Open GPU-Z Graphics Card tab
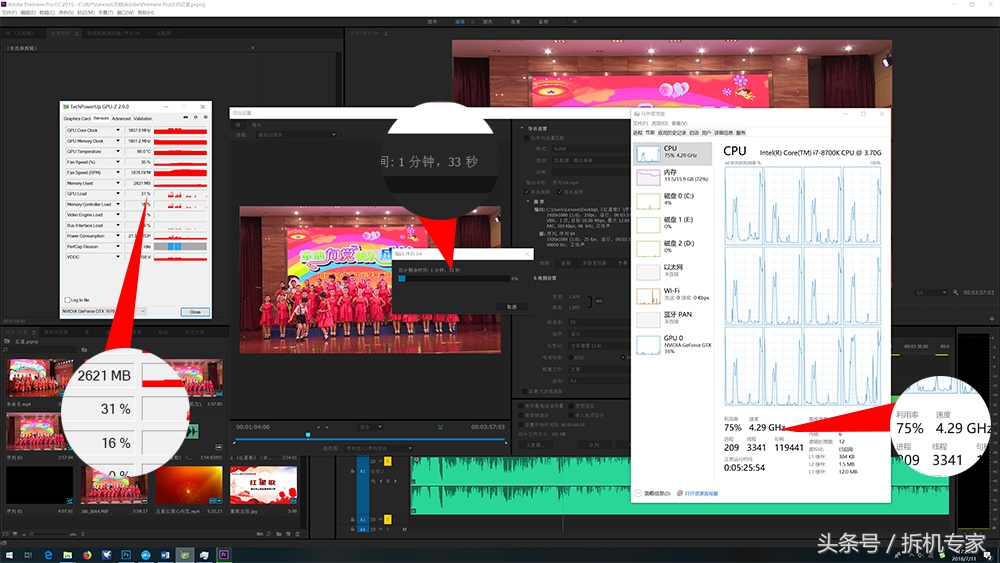The height and width of the screenshot is (563, 1000). (x=77, y=118)
